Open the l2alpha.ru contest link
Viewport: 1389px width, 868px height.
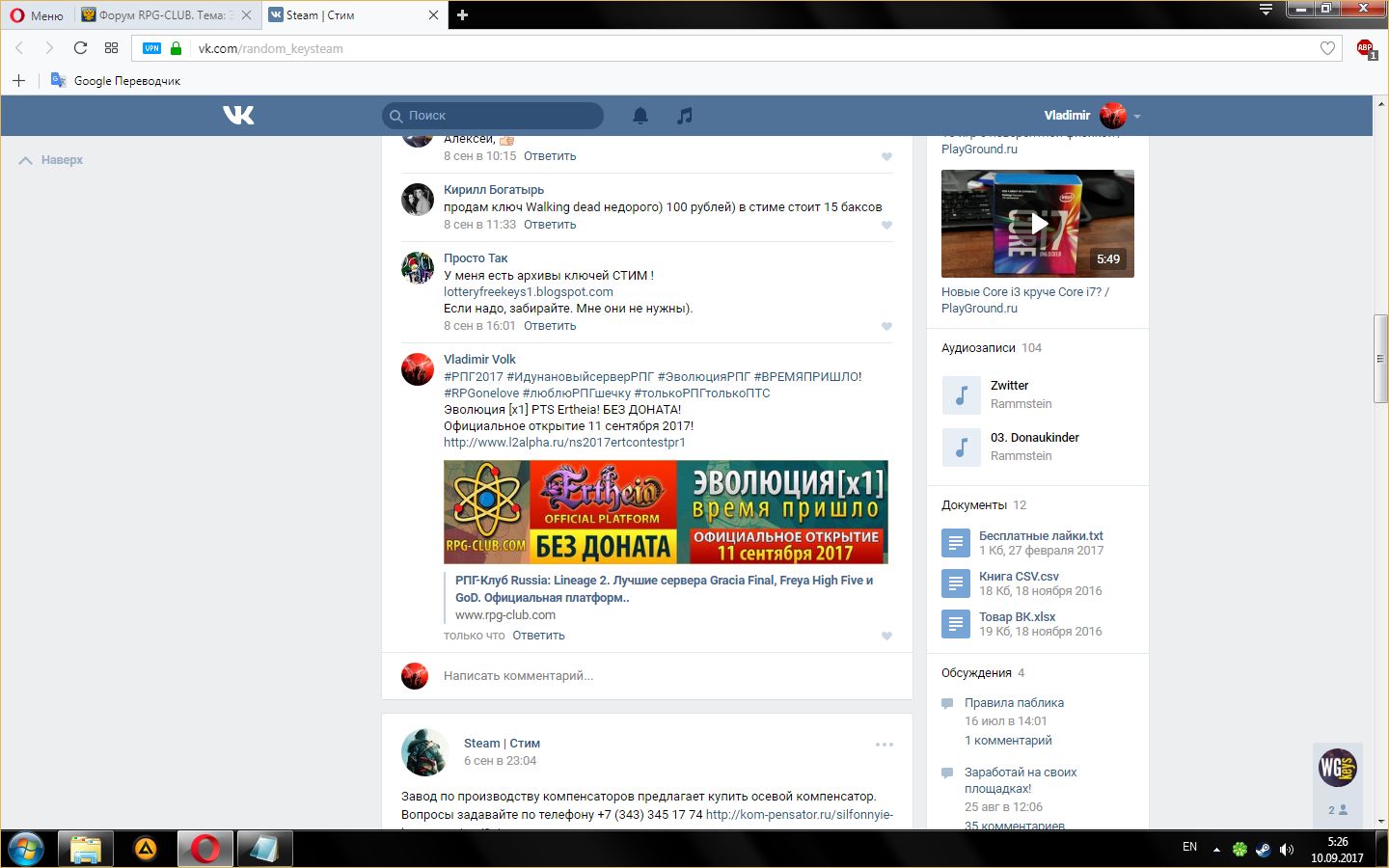564,443
